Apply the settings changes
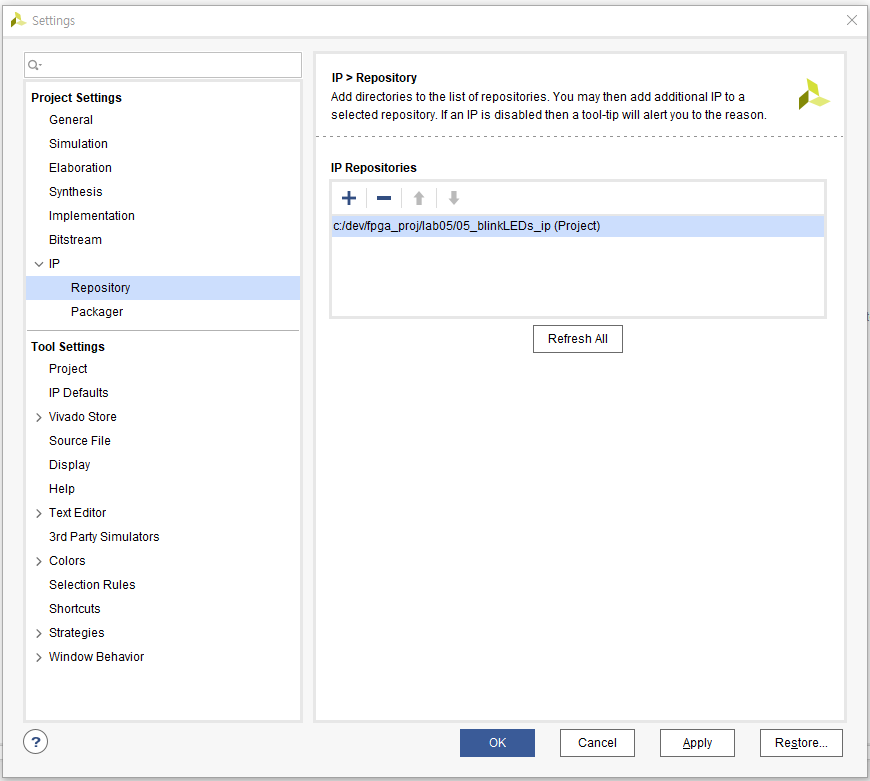The width and height of the screenshot is (870, 781). (697, 743)
